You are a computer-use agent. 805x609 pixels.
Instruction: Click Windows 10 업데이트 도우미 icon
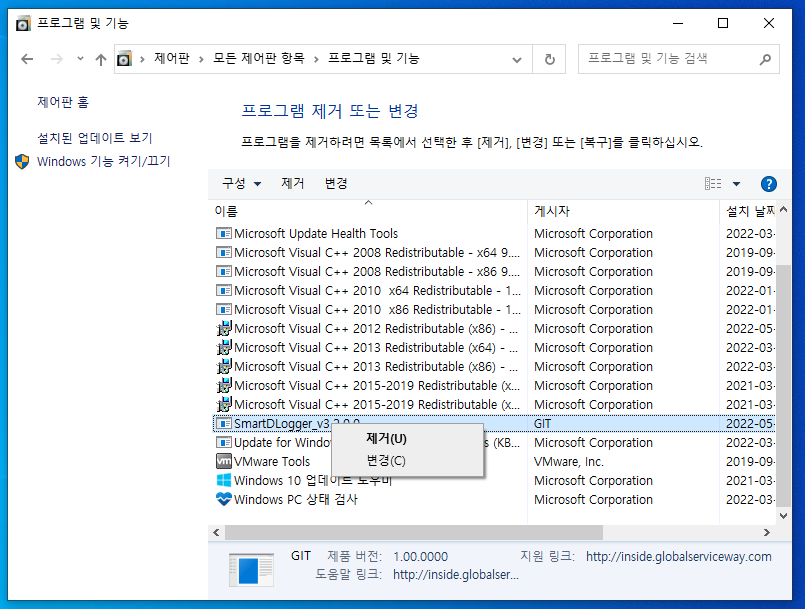click(x=223, y=481)
